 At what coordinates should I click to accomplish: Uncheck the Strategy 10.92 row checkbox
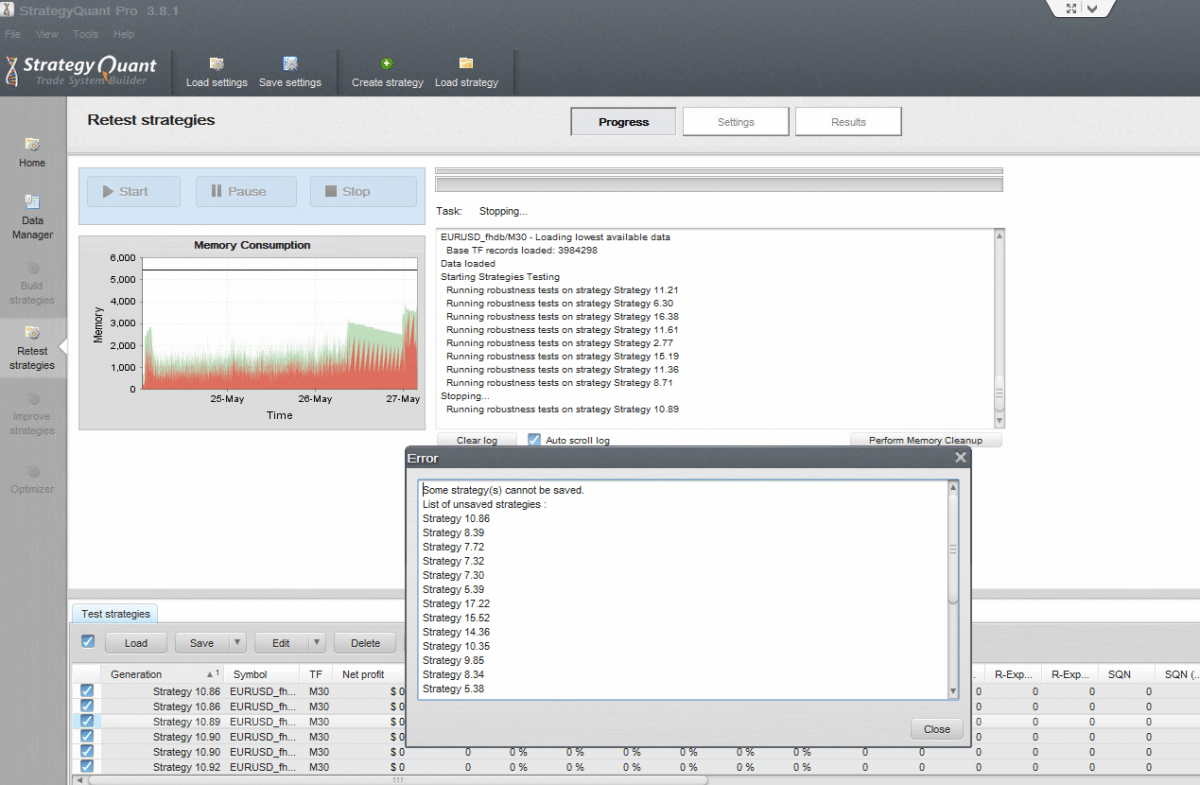87,766
